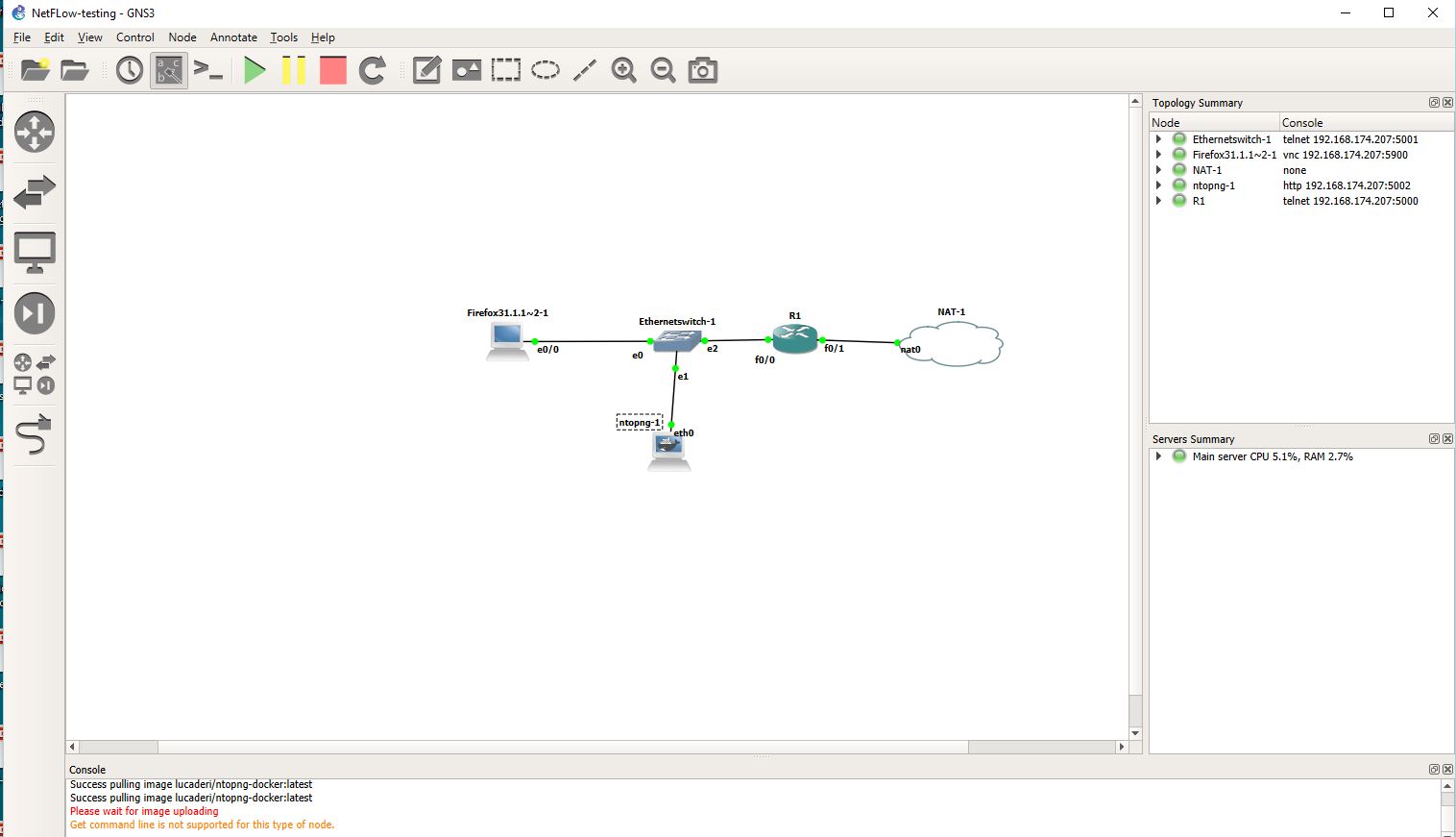Click the canvas vertical scroll down arrow
Viewport: 1456px width, 837px height.
pyautogui.click(x=1135, y=733)
